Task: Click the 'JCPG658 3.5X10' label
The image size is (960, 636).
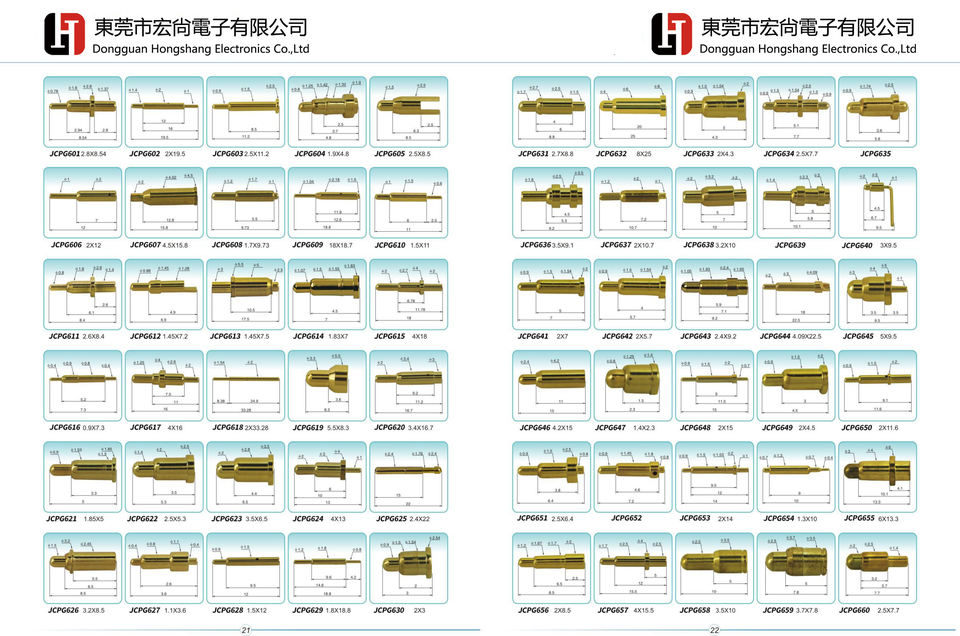Action: coord(708,610)
